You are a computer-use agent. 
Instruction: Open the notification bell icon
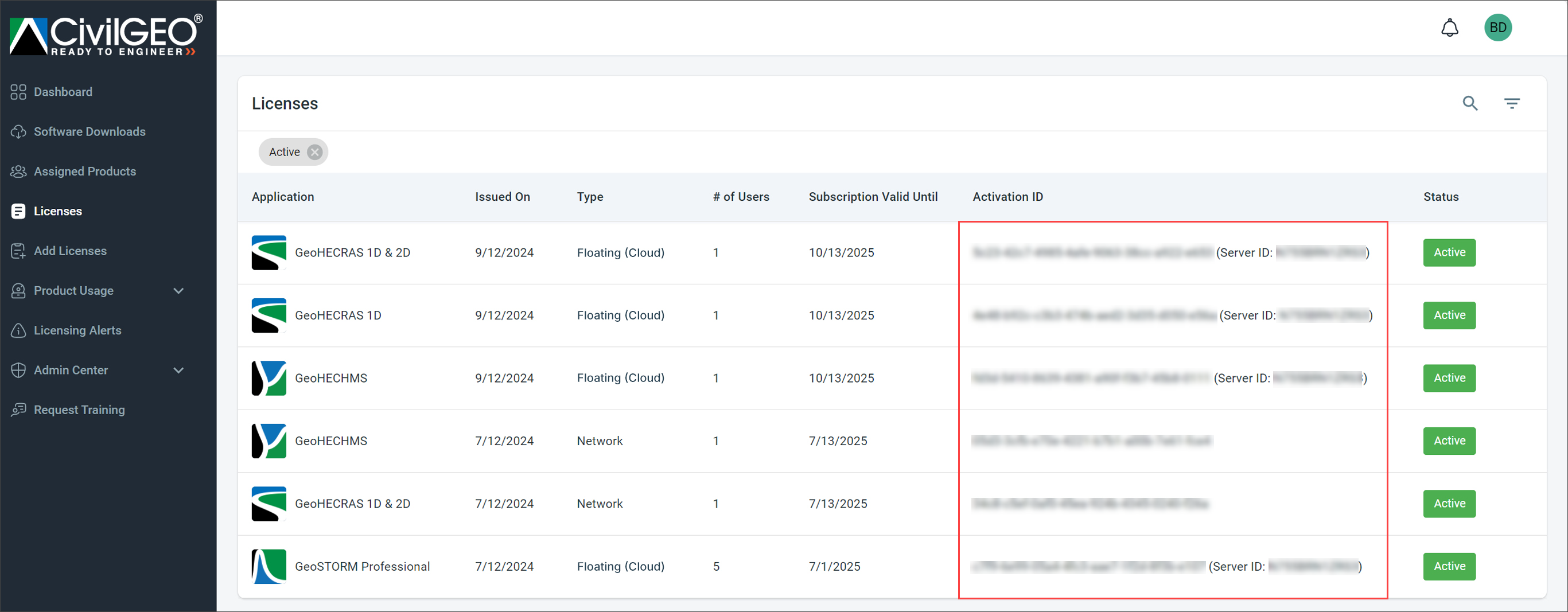pos(1450,27)
